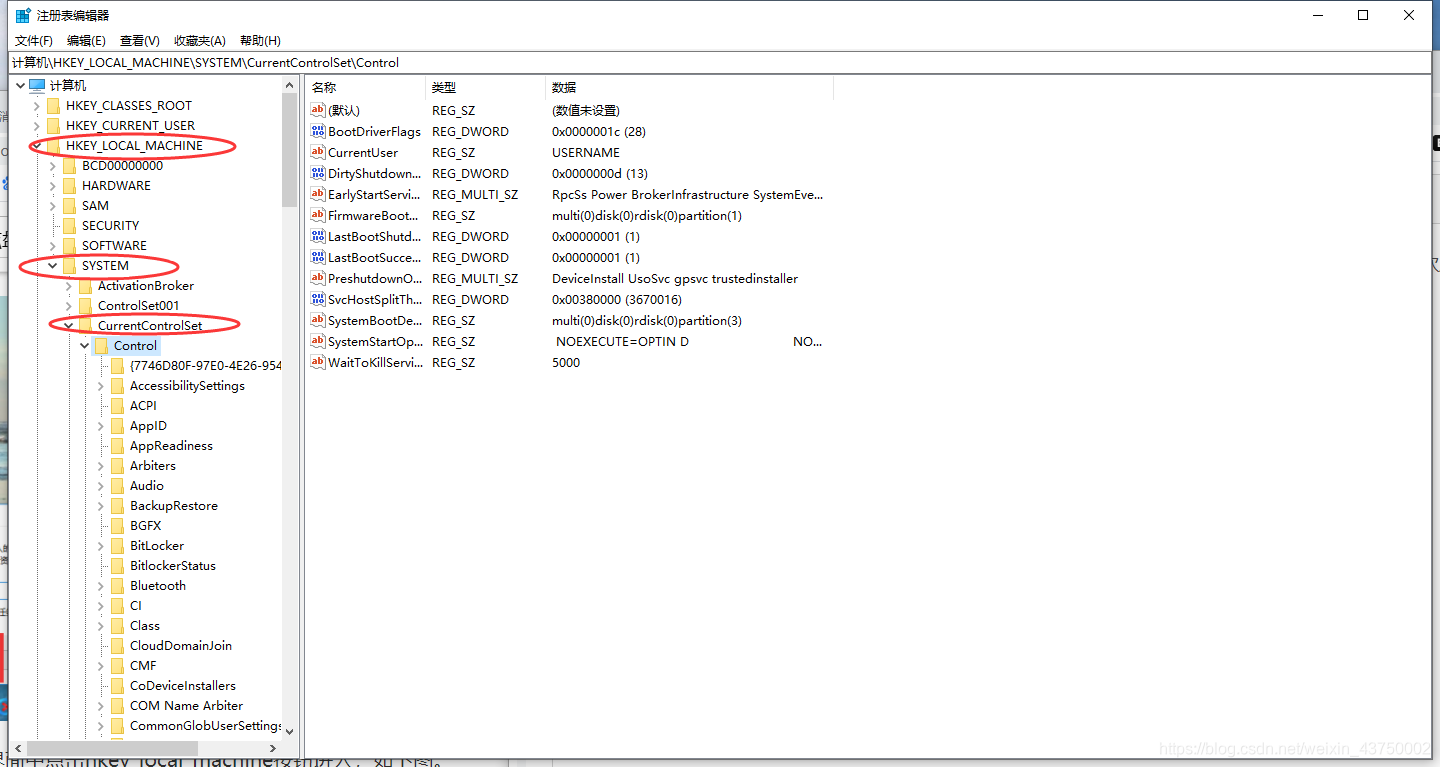This screenshot has width=1440, height=767.
Task: Select the COM Name Arbiter key
Action: [x=186, y=706]
